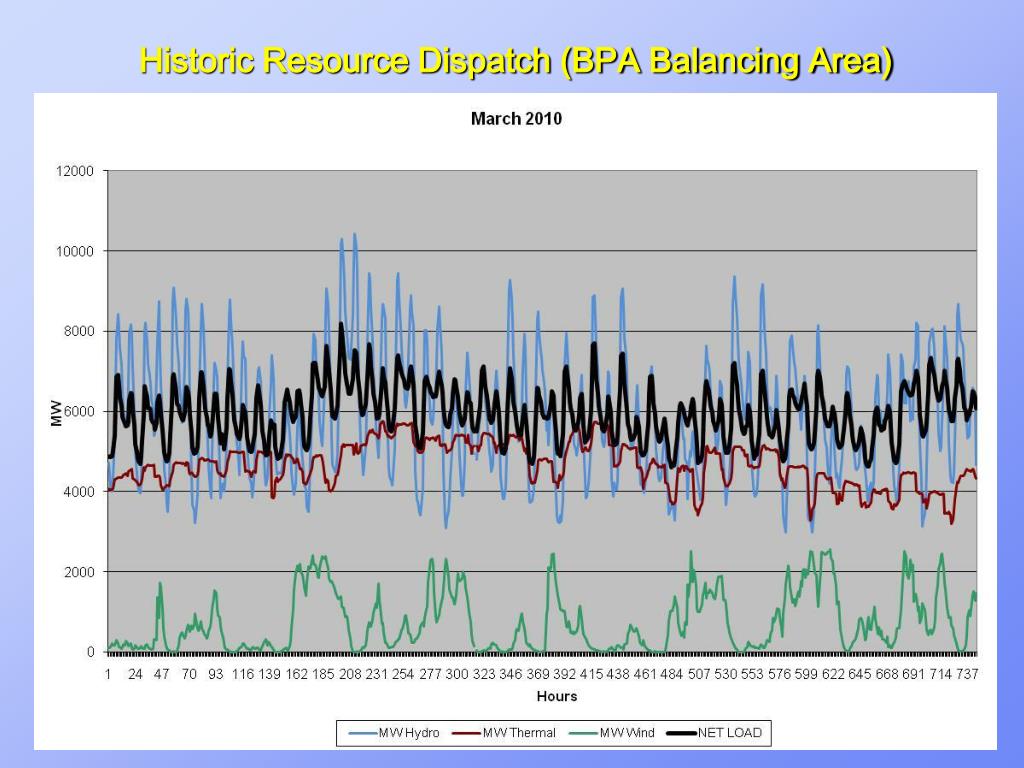Click the x-axis label 346
This screenshot has height=768, width=1024.
pyautogui.click(x=511, y=674)
